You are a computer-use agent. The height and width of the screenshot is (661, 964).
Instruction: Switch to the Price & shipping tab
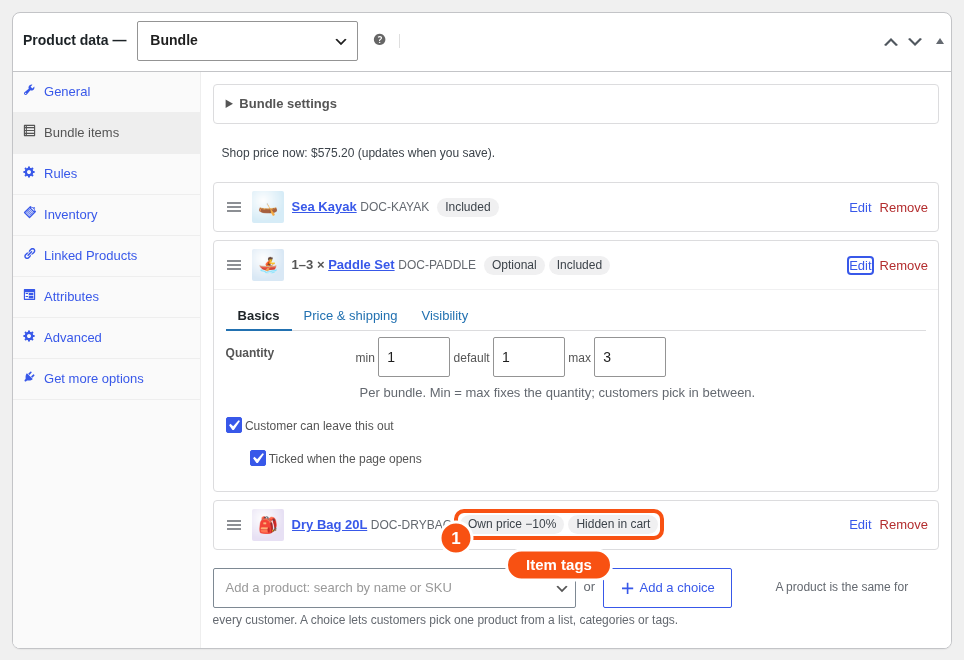[x=350, y=316]
